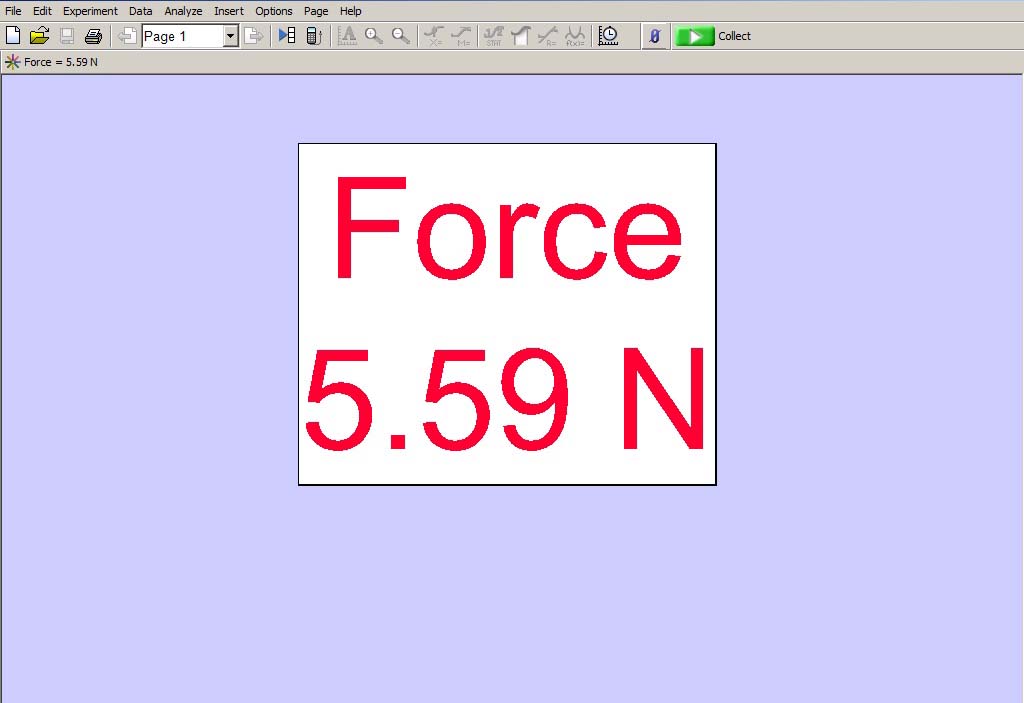Open an existing experiment file

pos(40,35)
